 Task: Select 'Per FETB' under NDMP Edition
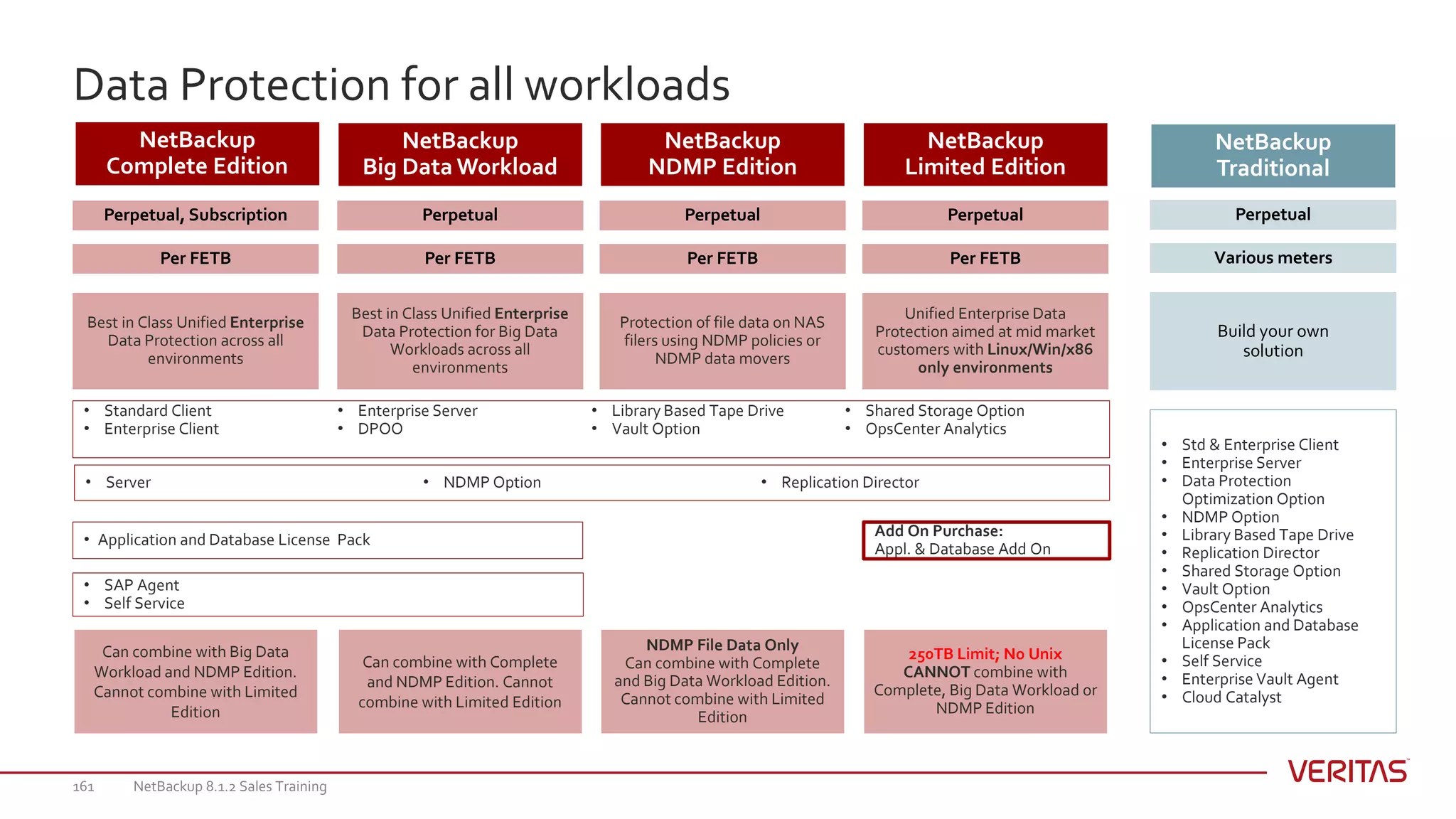[722, 258]
